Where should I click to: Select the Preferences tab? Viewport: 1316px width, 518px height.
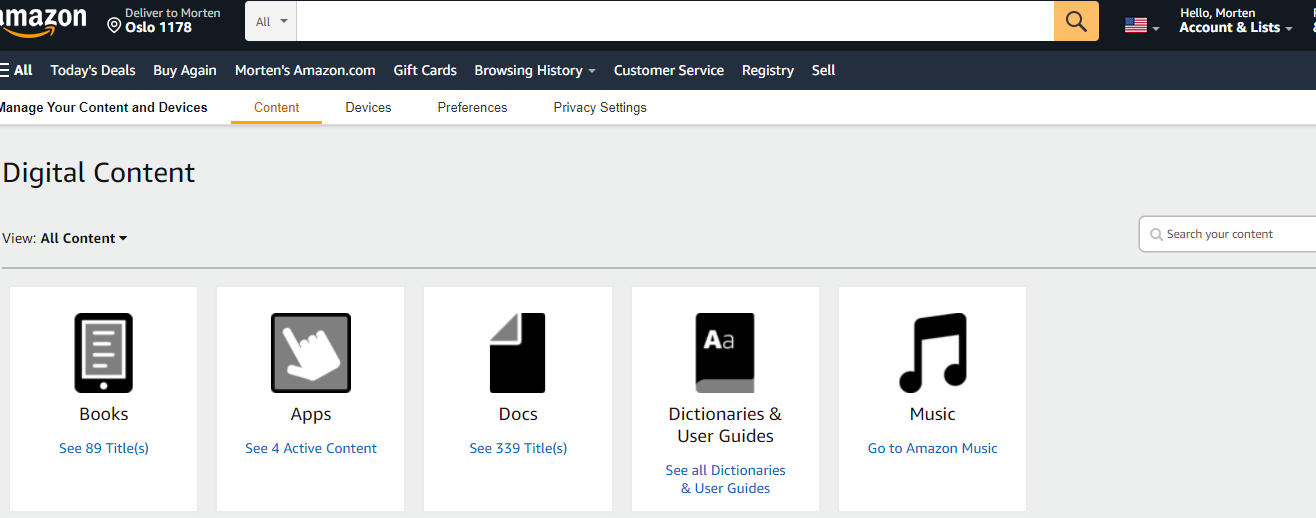point(472,107)
